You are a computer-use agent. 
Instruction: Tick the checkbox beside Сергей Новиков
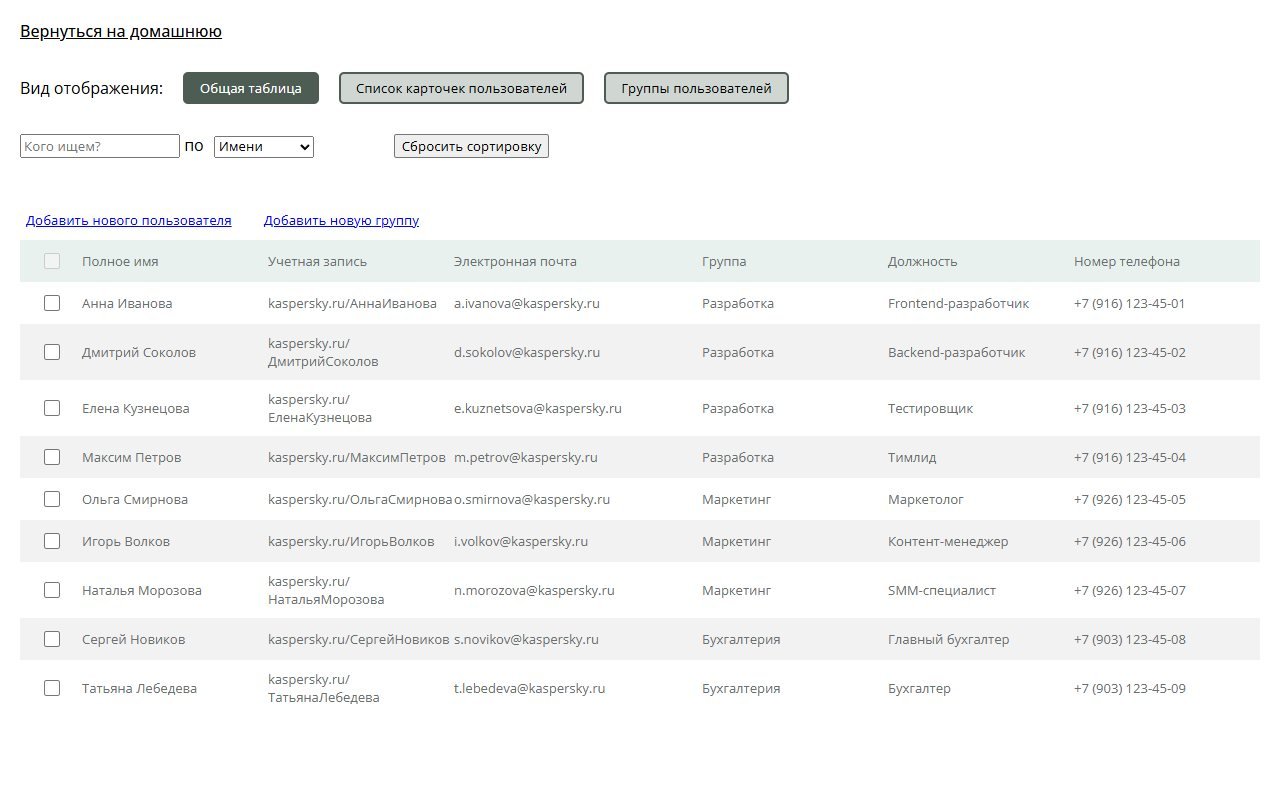(x=52, y=639)
